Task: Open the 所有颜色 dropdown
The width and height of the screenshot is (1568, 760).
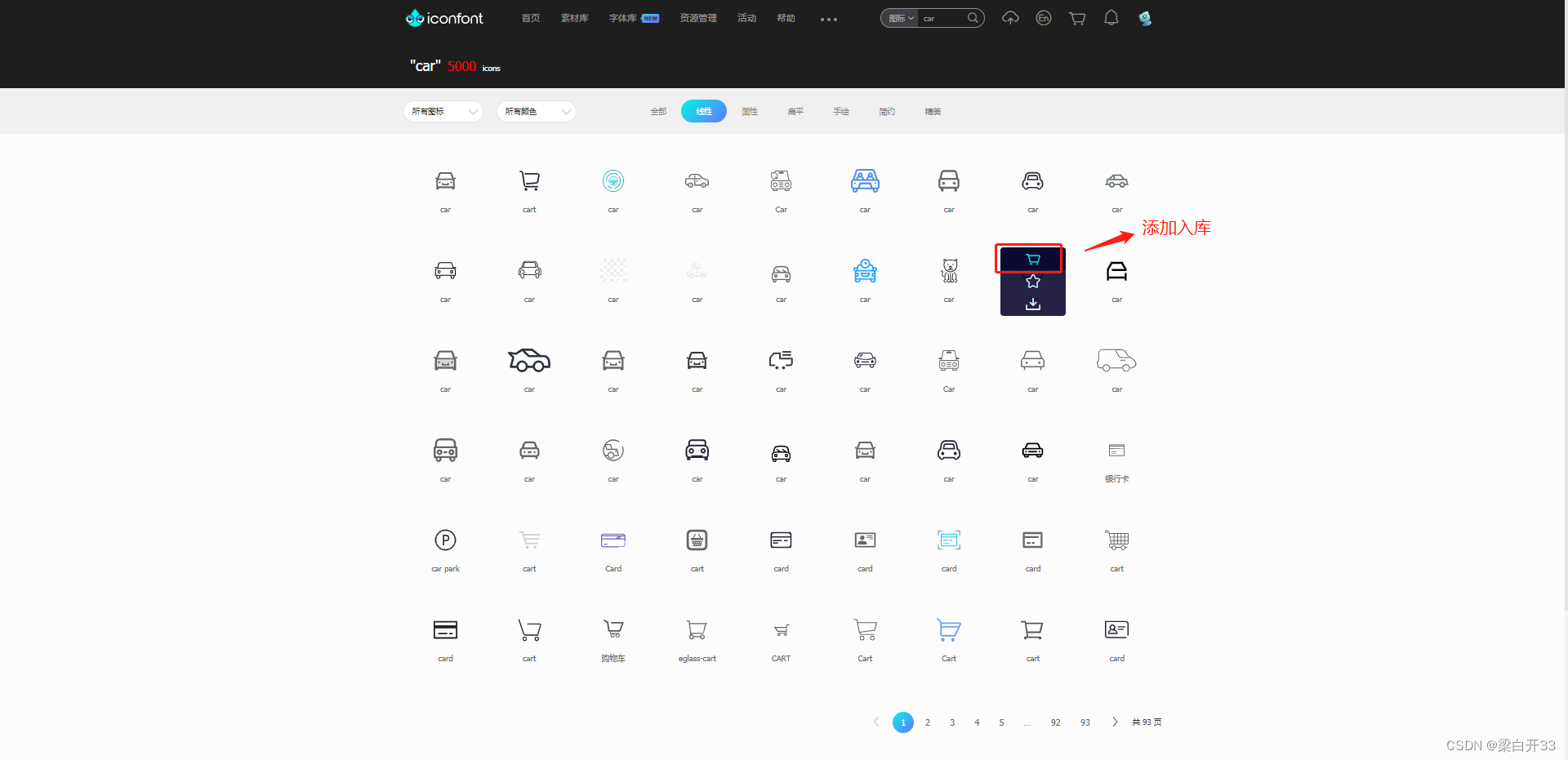Action: 536,111
